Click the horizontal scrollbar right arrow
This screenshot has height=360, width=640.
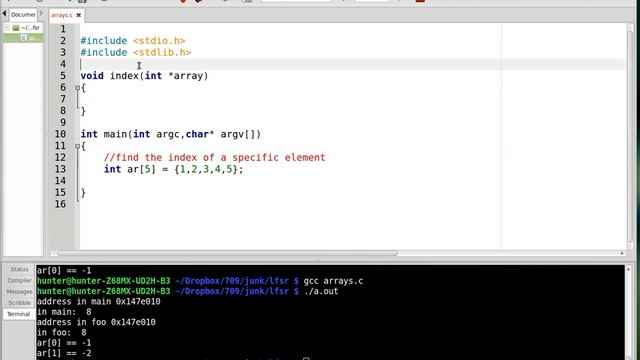[x=622, y=253]
